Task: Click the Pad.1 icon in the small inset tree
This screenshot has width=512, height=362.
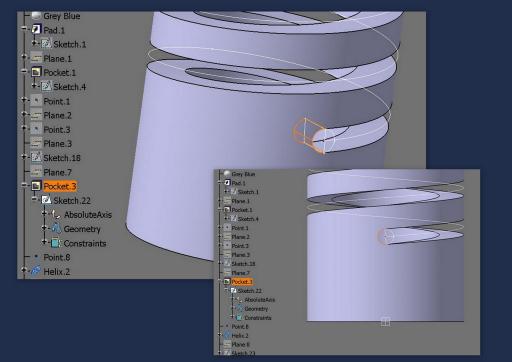Action: pos(227,183)
